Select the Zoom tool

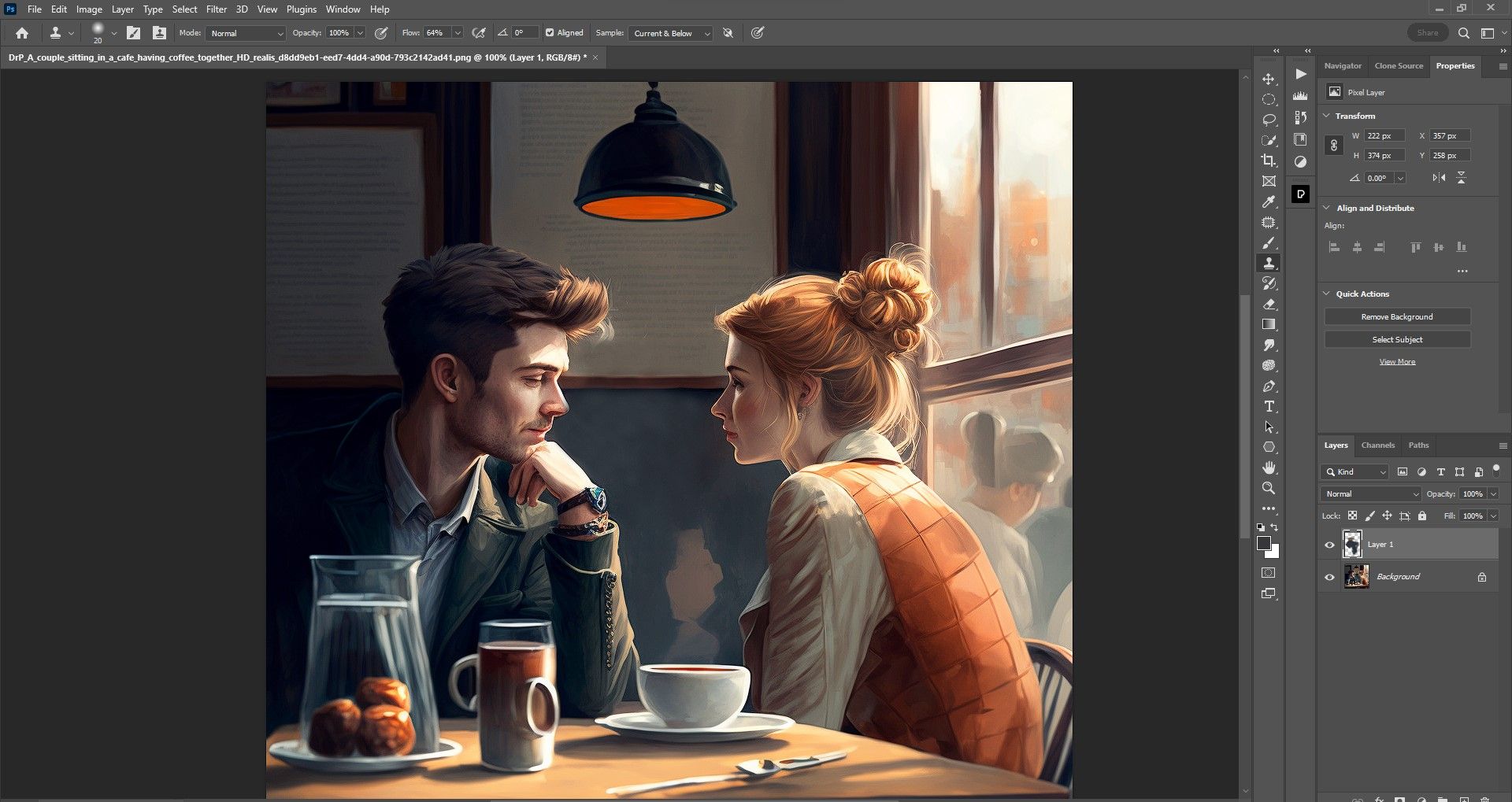click(x=1269, y=488)
